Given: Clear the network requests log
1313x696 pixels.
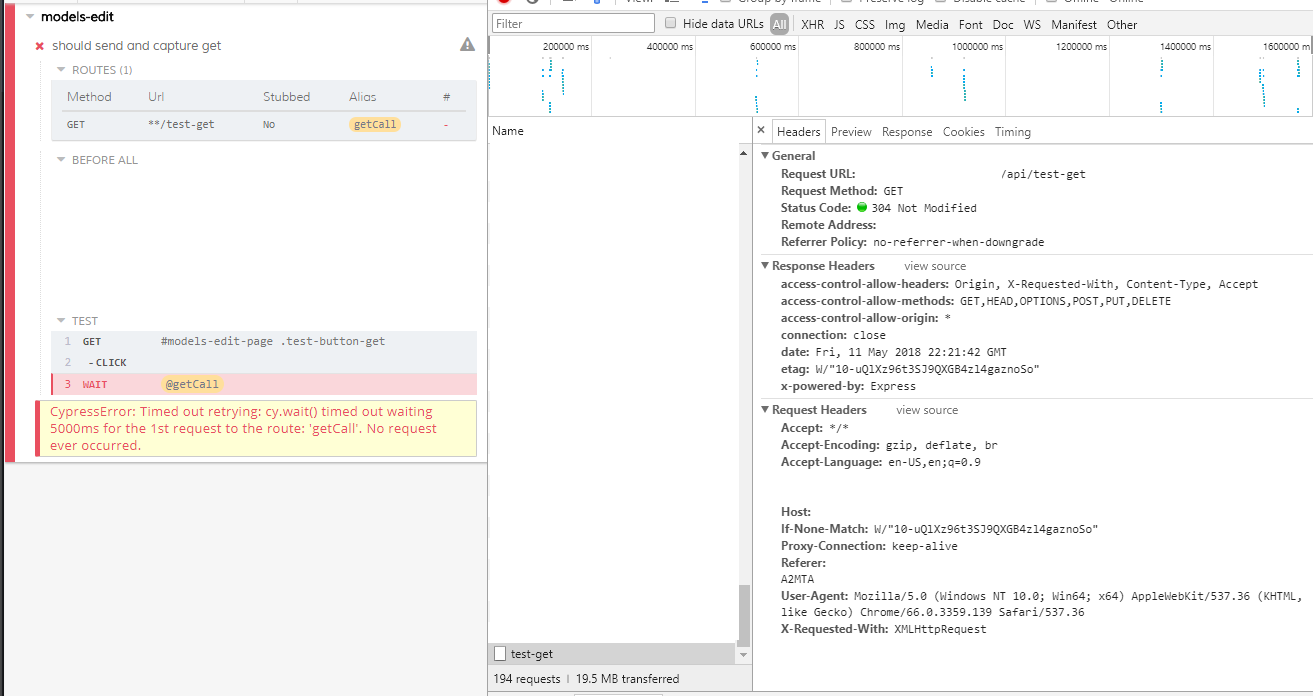Looking at the screenshot, I should pos(530,3).
